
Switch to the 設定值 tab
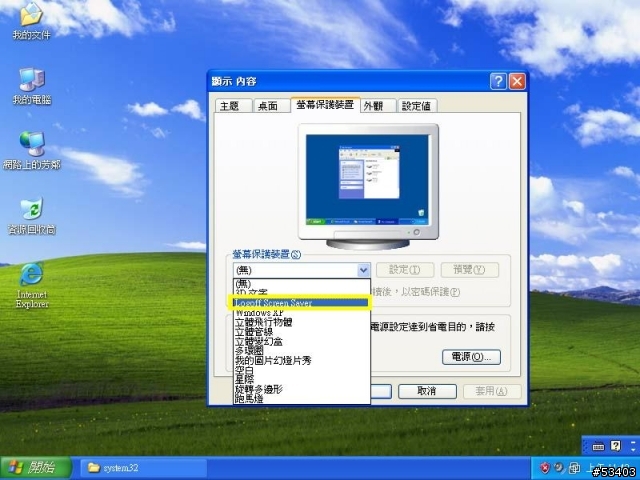coord(417,106)
